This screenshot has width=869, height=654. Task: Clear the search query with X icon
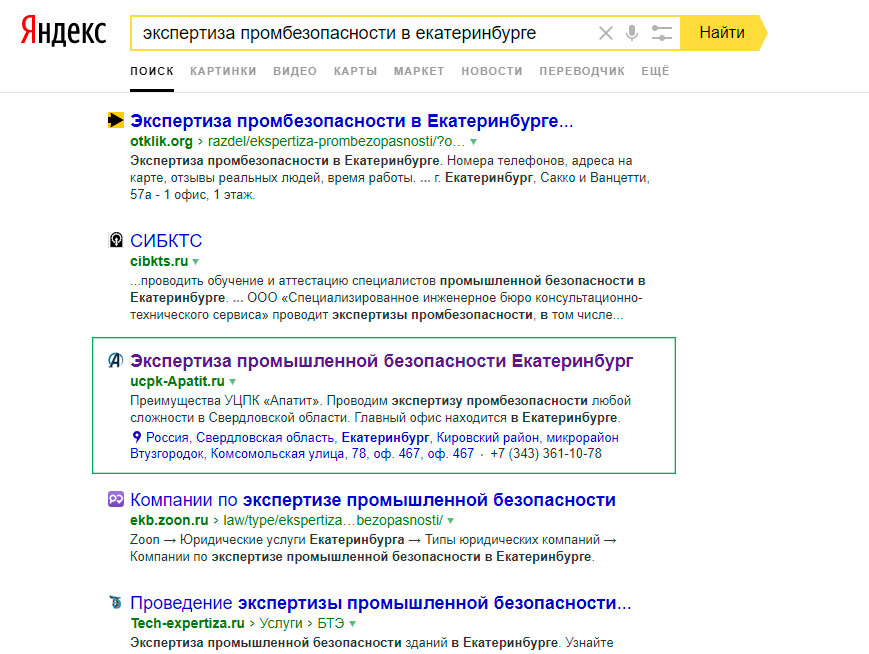pos(605,33)
